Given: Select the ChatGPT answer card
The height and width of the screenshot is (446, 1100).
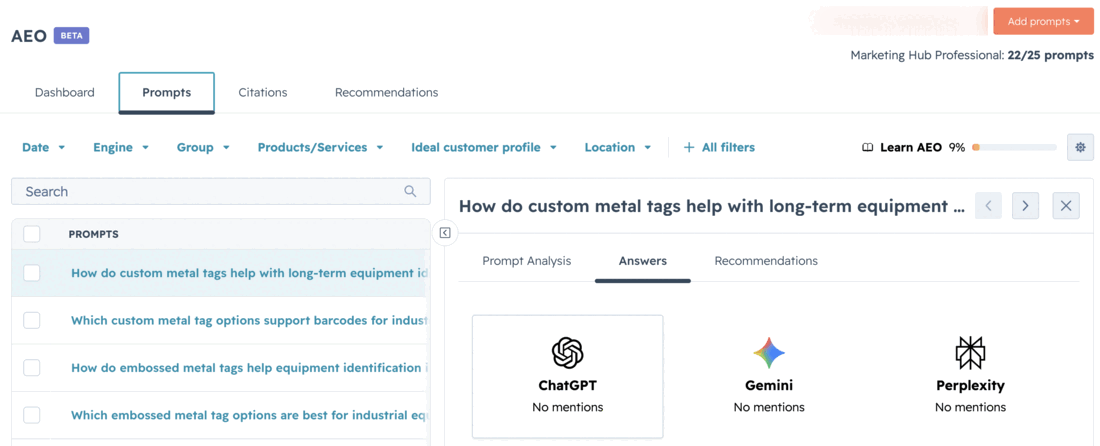Looking at the screenshot, I should coord(568,377).
